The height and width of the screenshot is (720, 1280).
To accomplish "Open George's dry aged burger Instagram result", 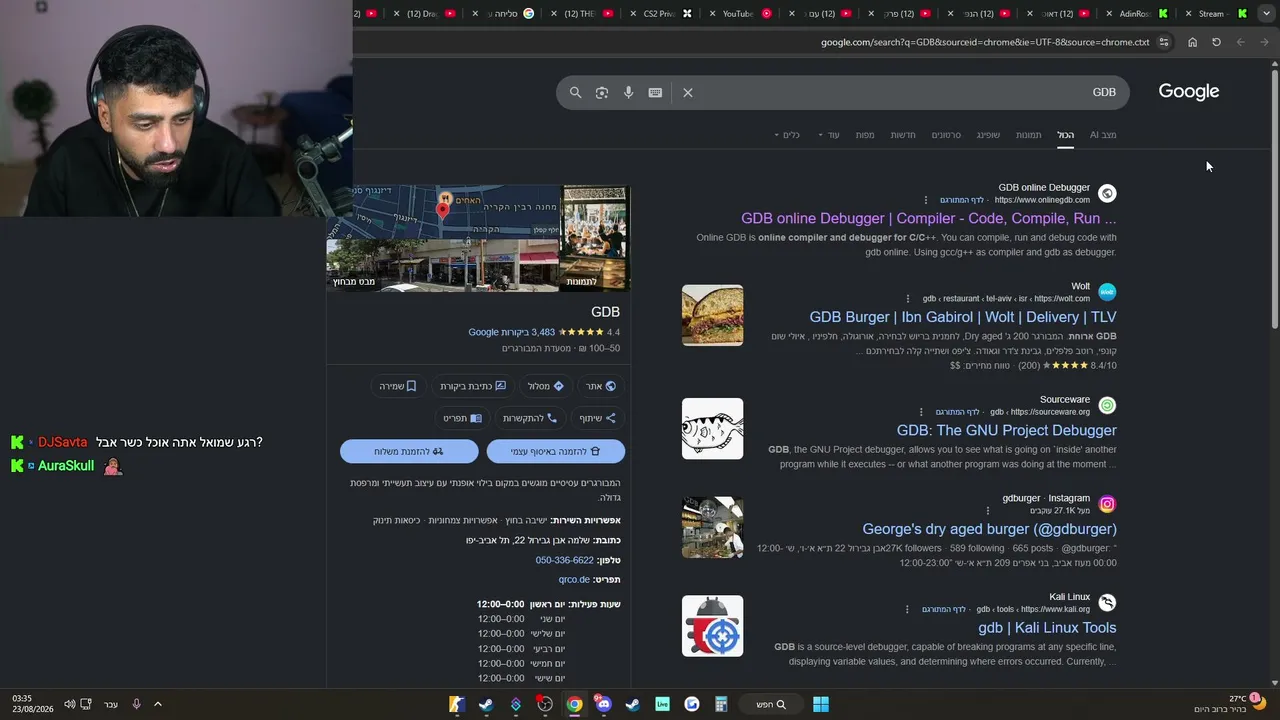I will coord(990,529).
